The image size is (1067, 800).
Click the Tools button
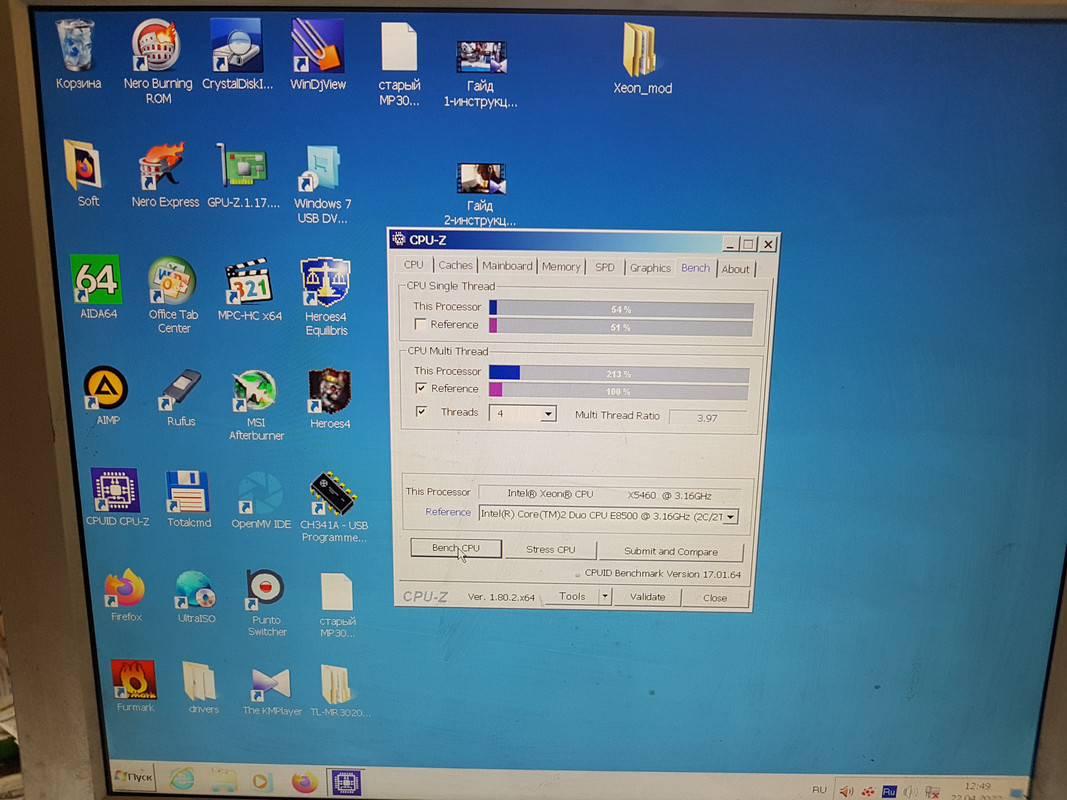[572, 597]
